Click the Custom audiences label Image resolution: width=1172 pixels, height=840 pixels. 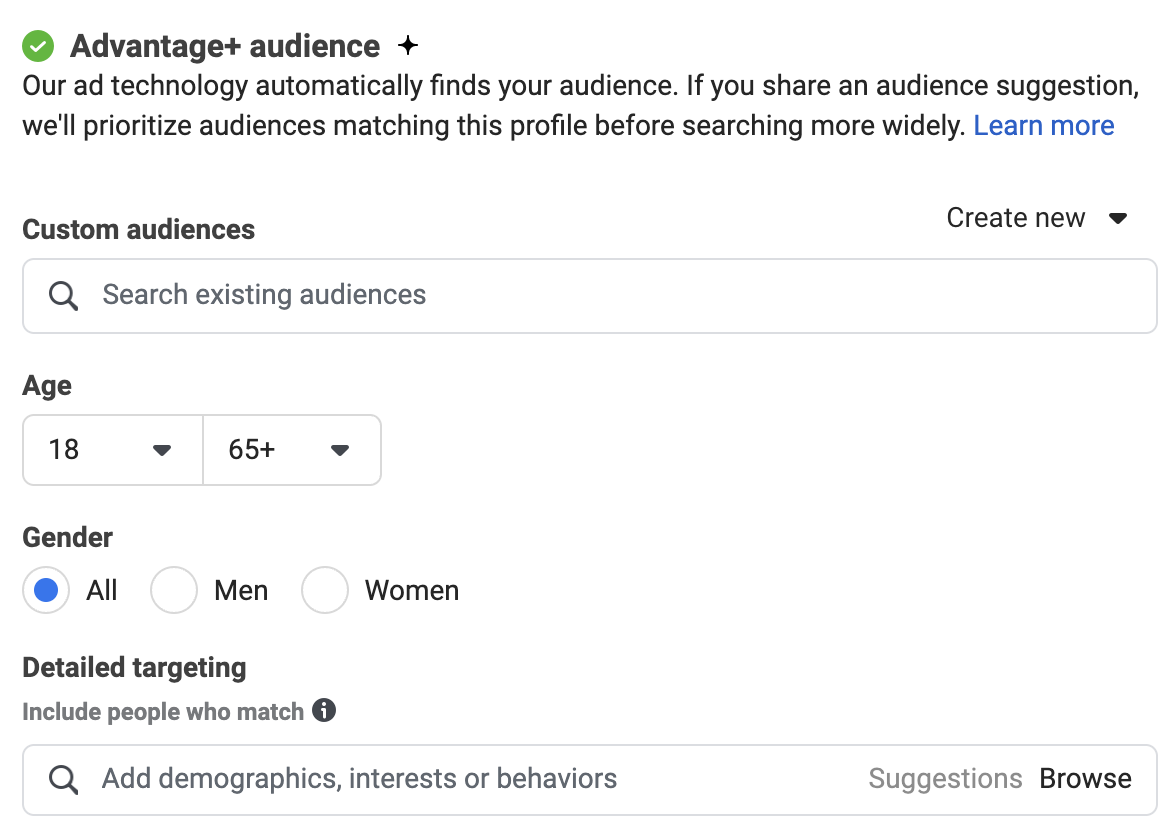click(138, 229)
